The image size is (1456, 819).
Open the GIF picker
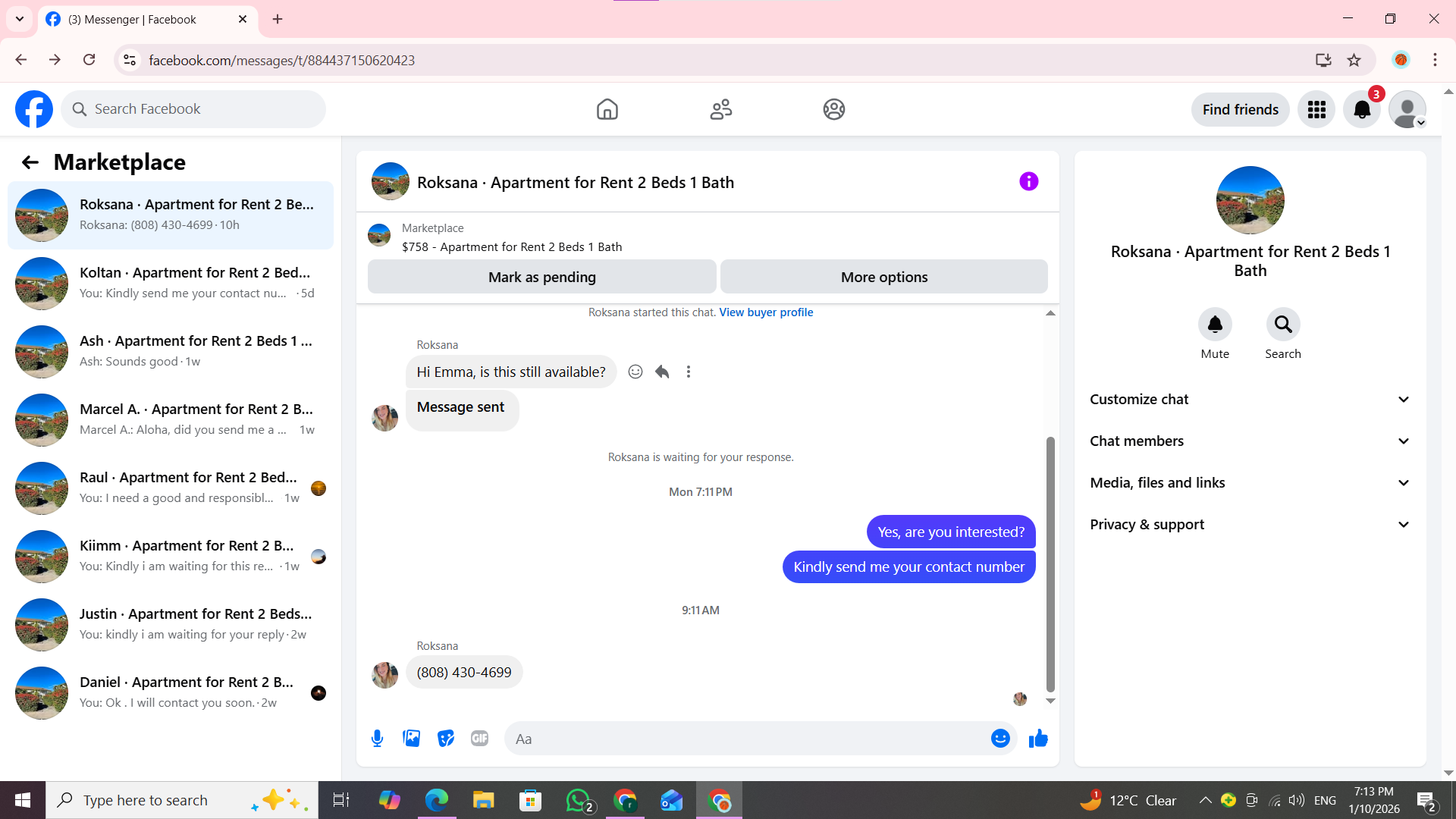click(x=479, y=739)
